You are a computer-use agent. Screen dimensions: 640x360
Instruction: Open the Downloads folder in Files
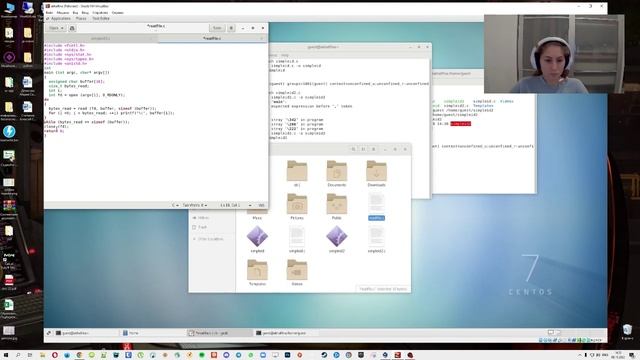(x=376, y=173)
